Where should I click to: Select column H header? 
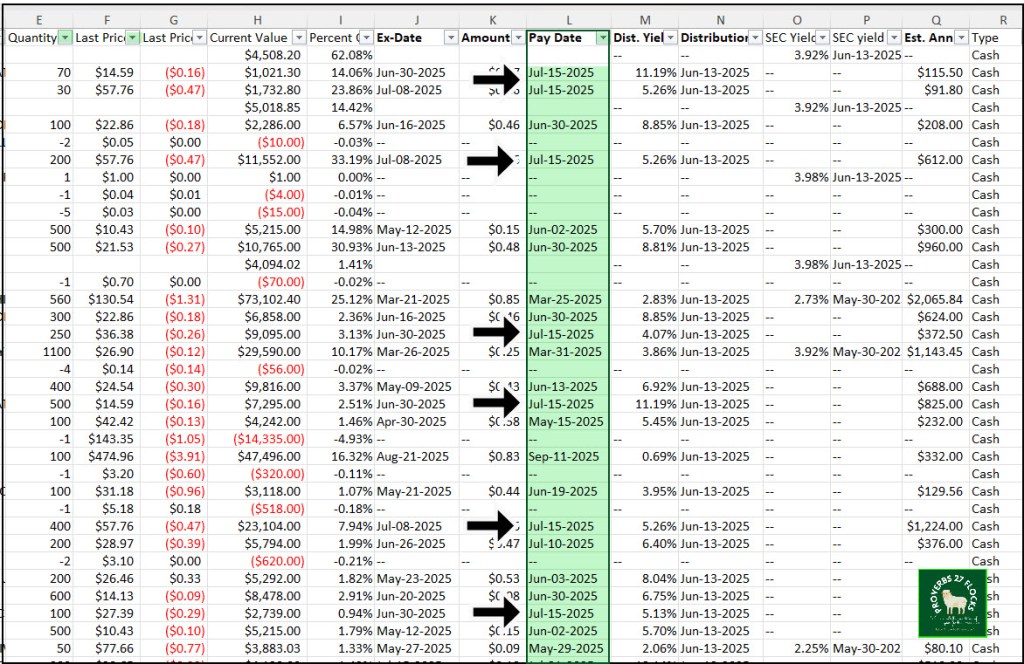click(x=257, y=19)
